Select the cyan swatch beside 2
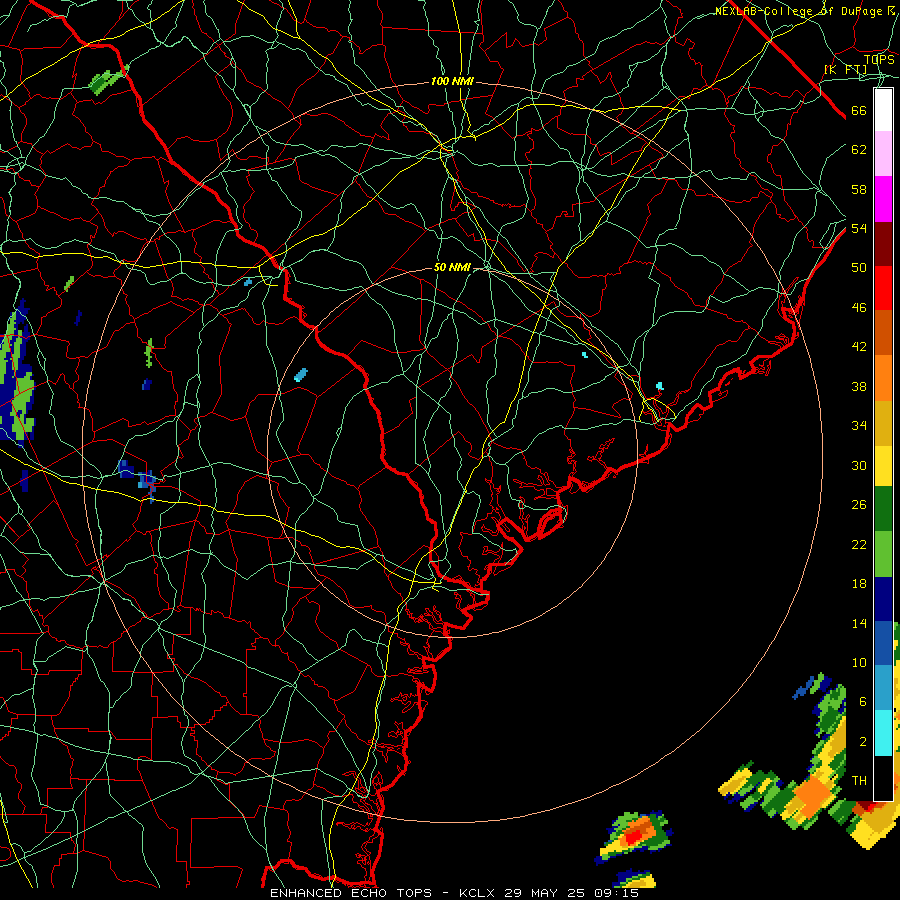The height and width of the screenshot is (900, 900). tap(883, 733)
